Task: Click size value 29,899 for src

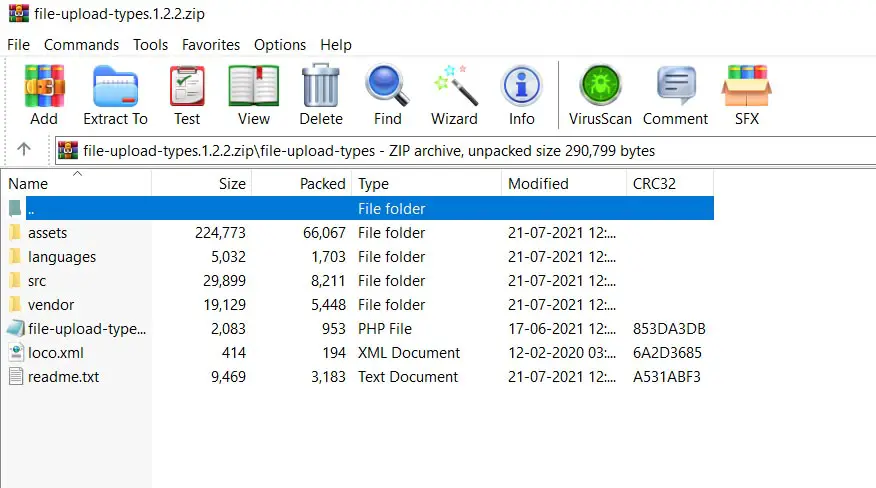Action: point(225,281)
